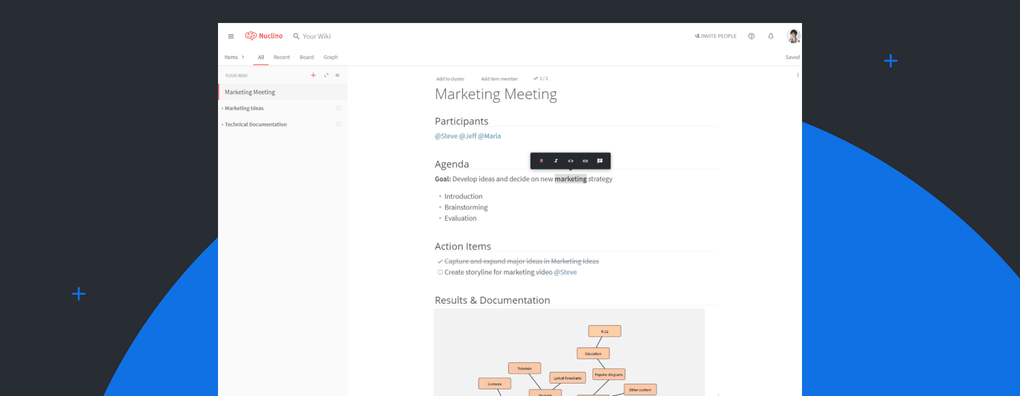Screen dimensions: 1020x396
Task: Click the Evaluation bullet item
Action: tap(461, 218)
